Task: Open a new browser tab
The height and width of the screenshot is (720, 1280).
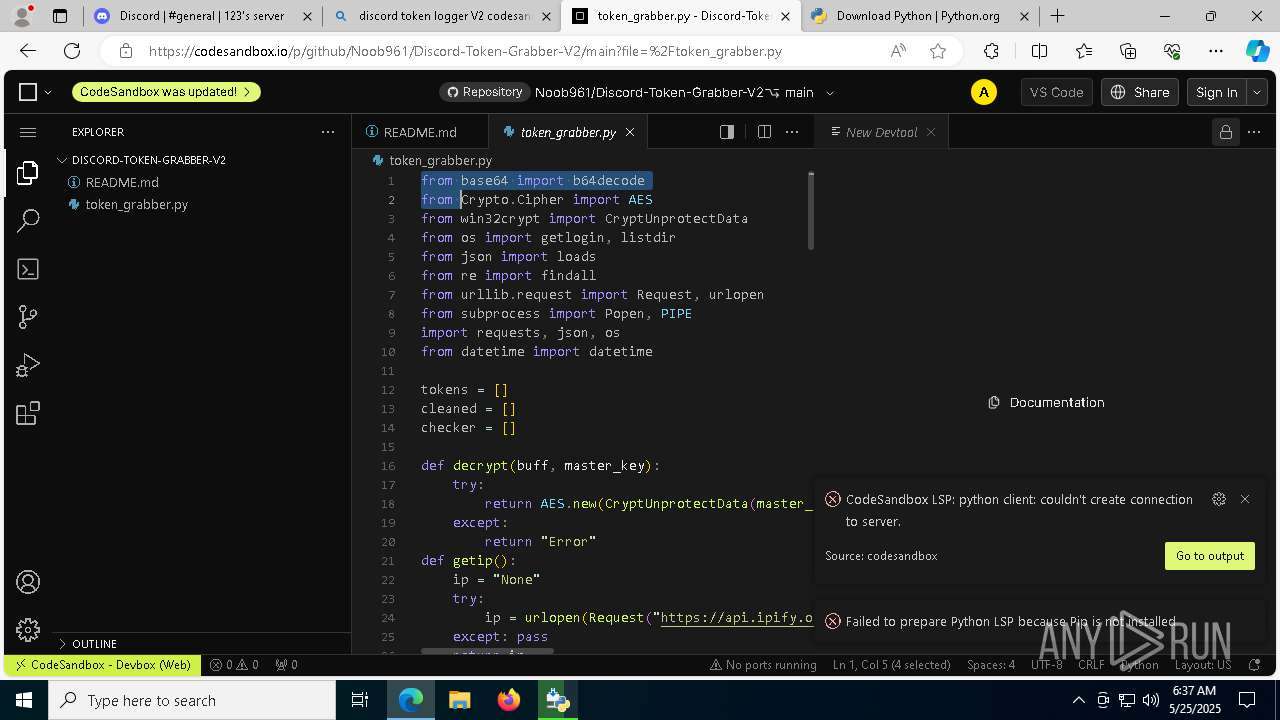Action: coord(1057,16)
